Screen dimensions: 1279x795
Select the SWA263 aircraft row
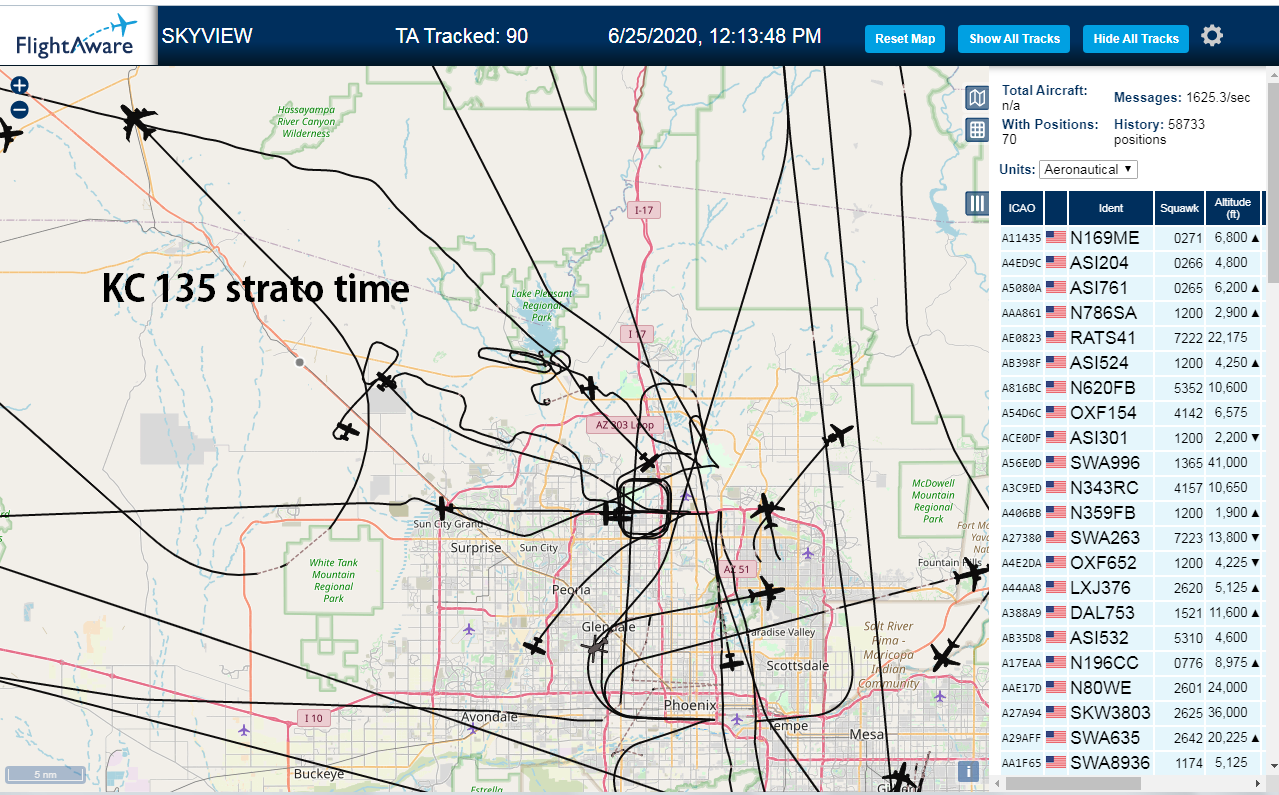(x=1131, y=538)
